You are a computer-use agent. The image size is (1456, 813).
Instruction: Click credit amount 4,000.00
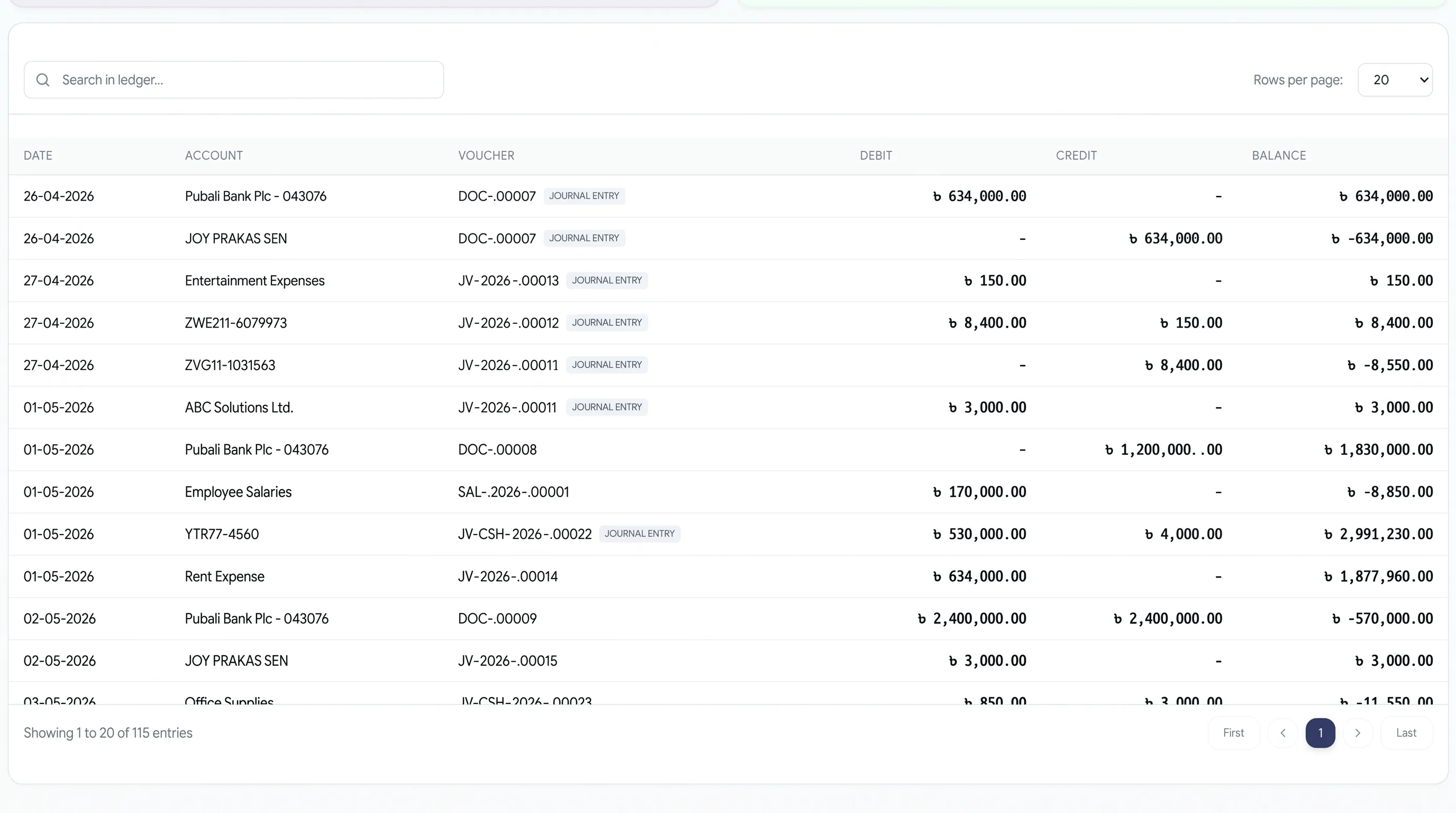tap(1184, 534)
